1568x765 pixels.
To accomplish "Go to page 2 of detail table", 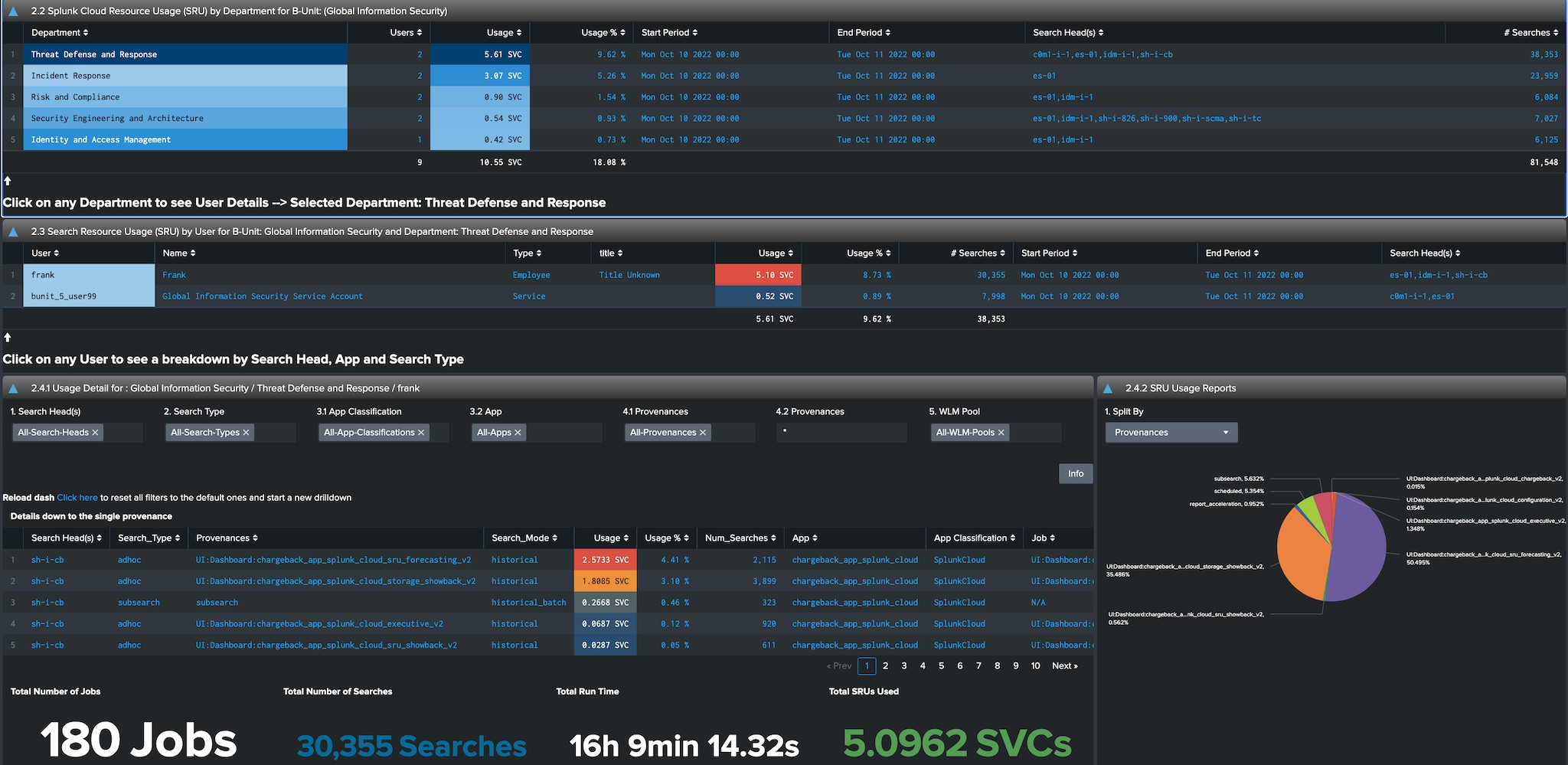I will coord(886,666).
